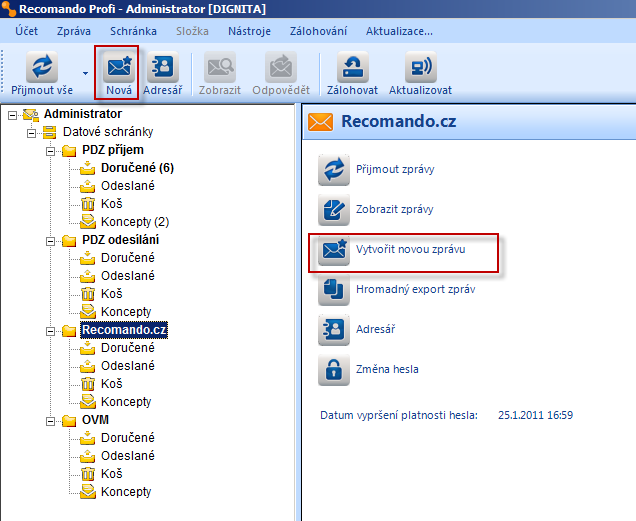Image resolution: width=636 pixels, height=521 pixels.
Task: Click the Adresář link in panel
Action: click(376, 329)
